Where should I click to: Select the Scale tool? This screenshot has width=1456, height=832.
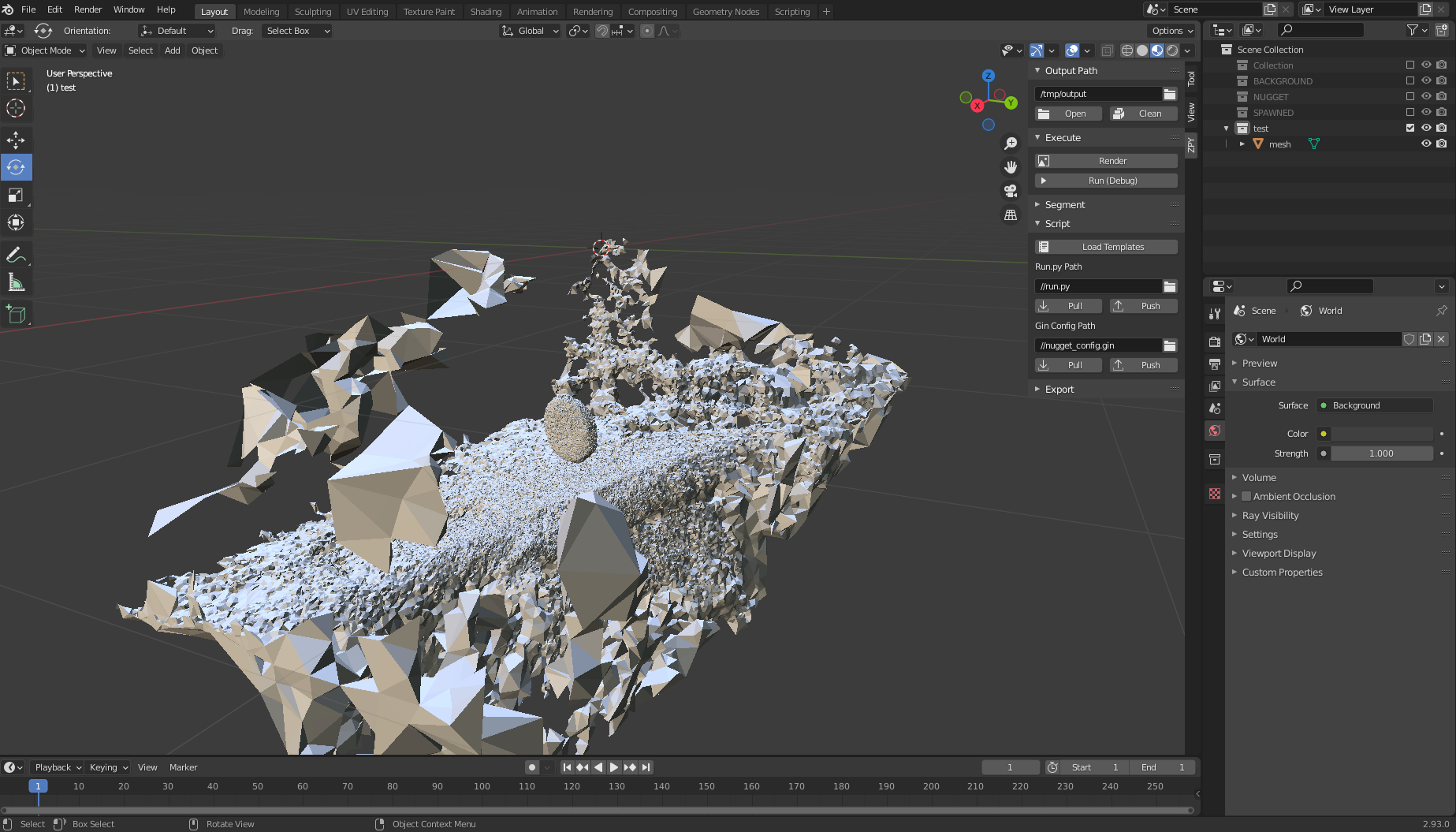(16, 196)
